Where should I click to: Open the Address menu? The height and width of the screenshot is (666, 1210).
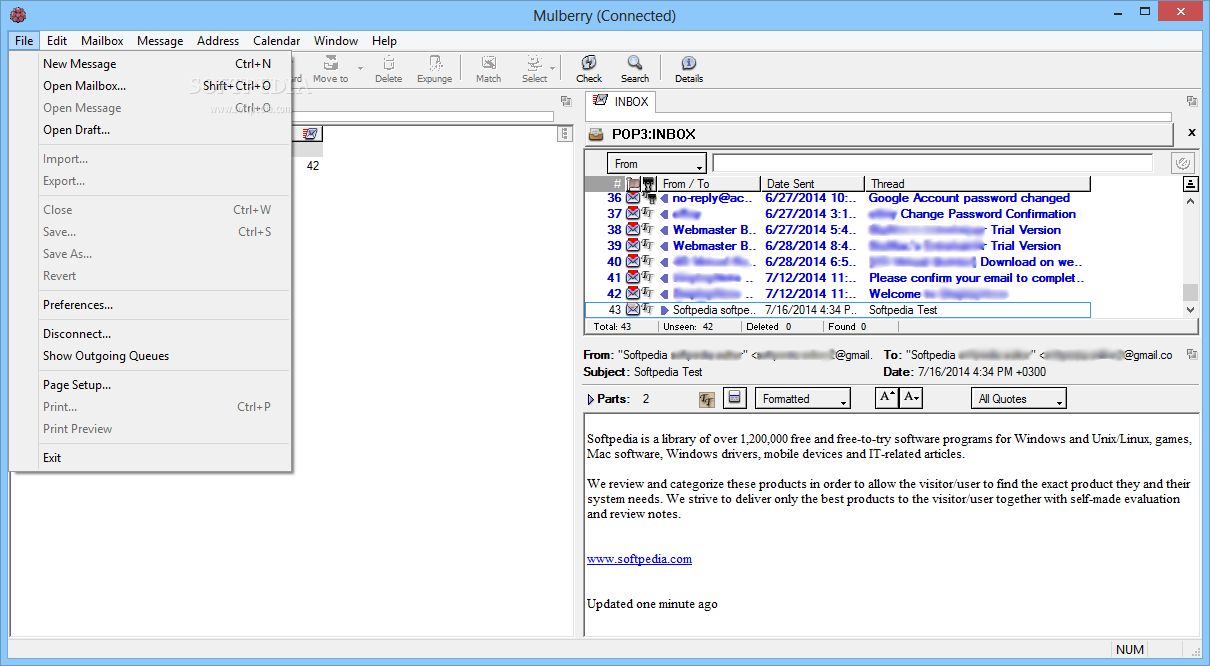pos(218,41)
